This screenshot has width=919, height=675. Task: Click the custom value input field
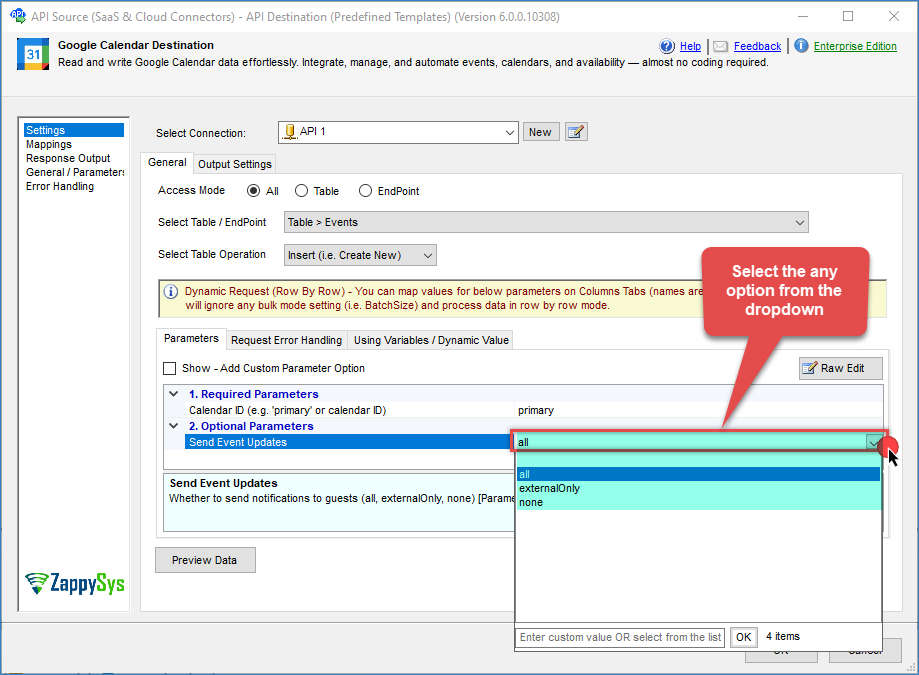620,637
